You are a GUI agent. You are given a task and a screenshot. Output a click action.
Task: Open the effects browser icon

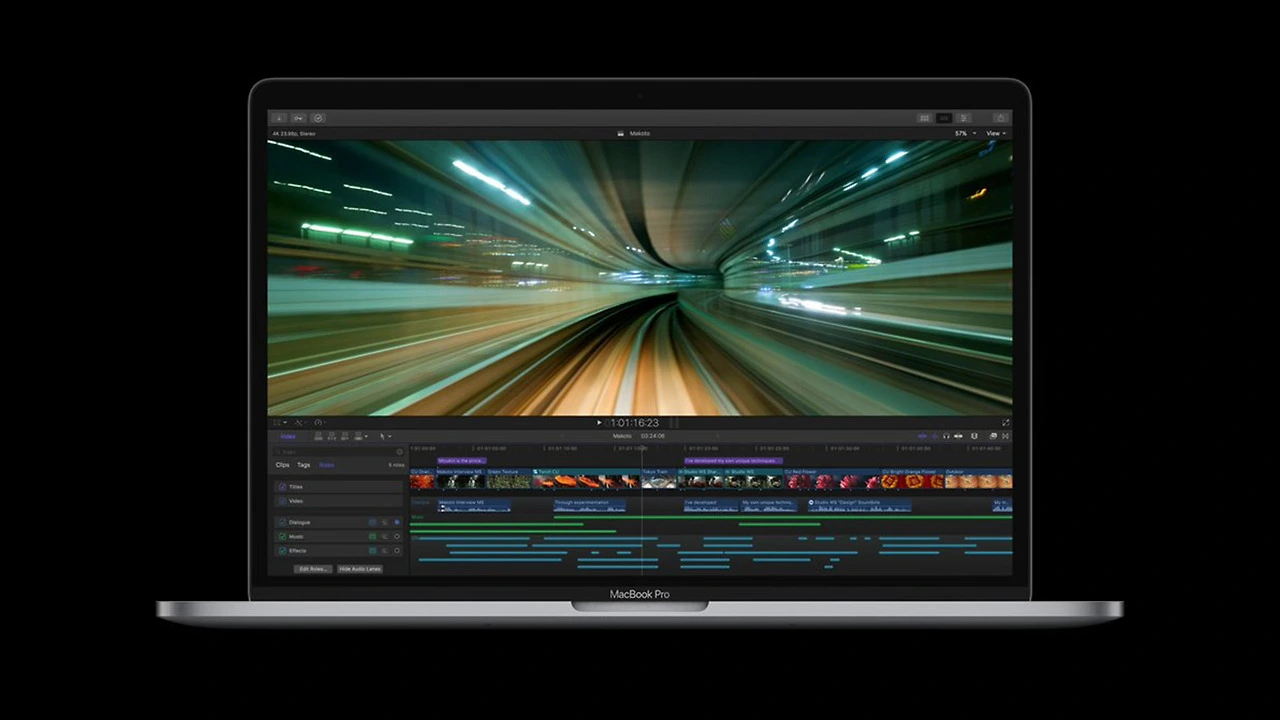point(993,436)
